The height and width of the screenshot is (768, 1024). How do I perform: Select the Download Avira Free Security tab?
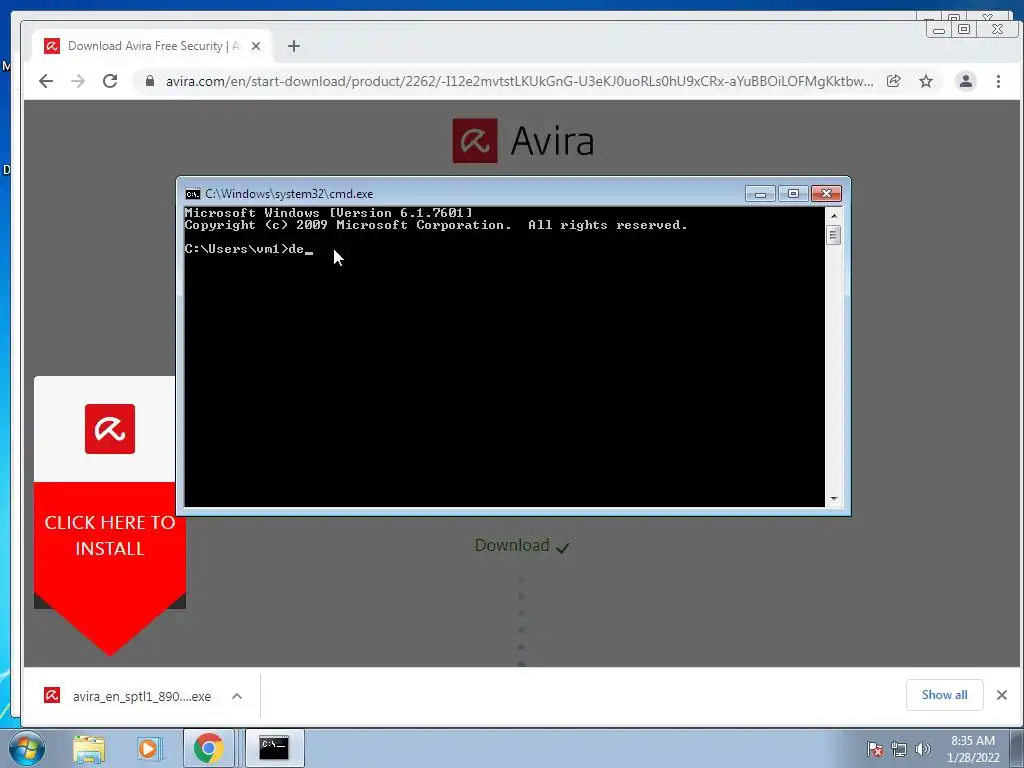coord(152,46)
